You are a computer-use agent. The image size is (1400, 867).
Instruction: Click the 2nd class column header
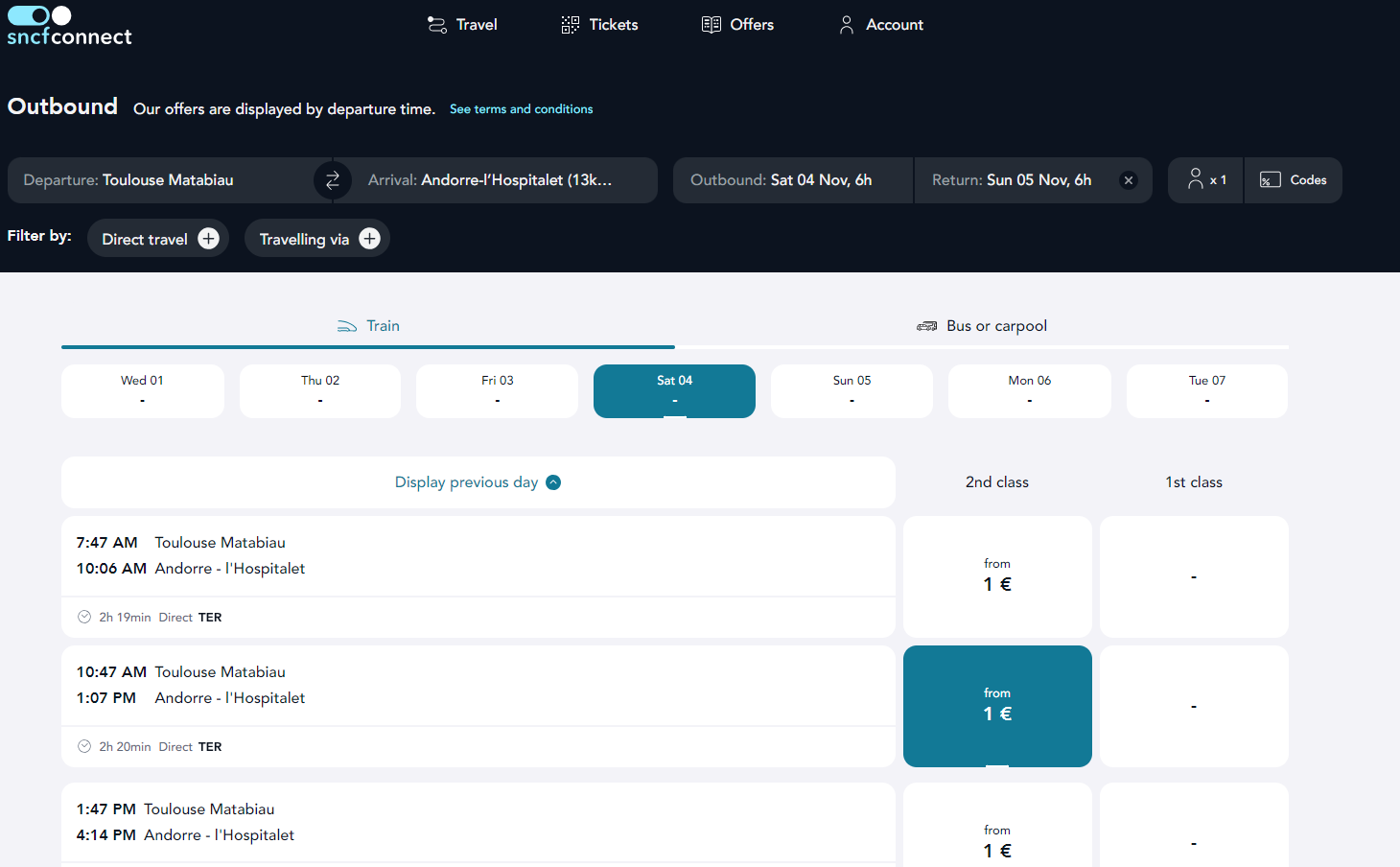997,482
